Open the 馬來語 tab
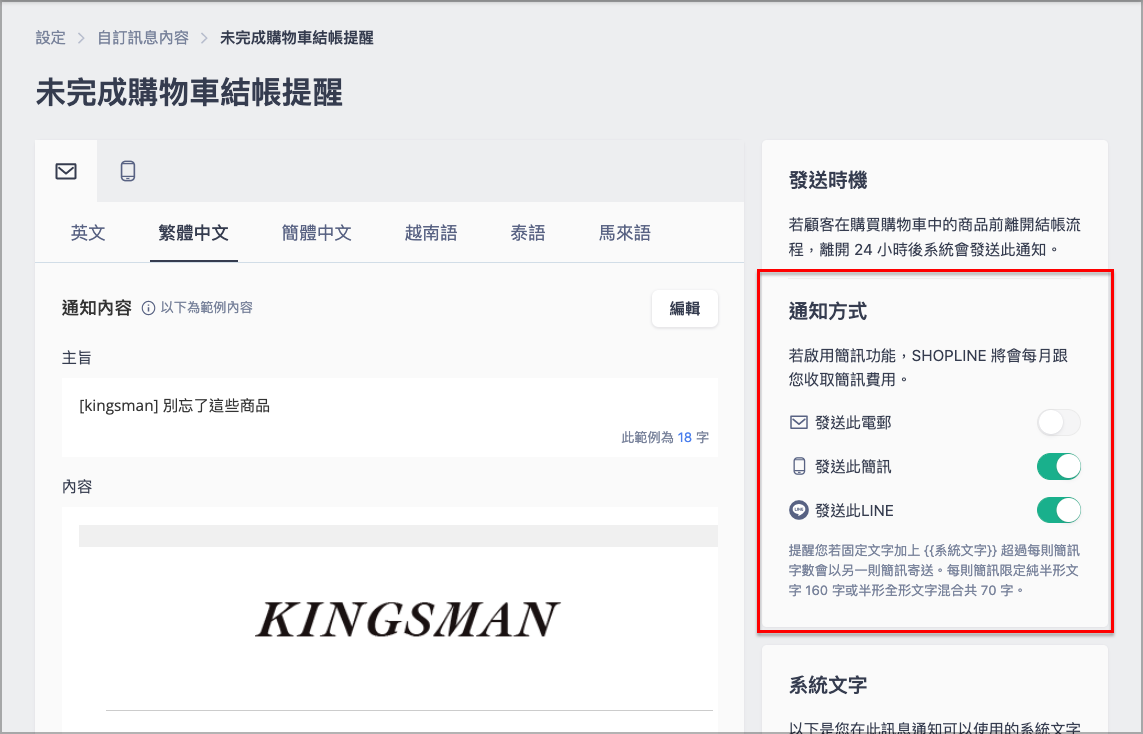 tap(625, 233)
